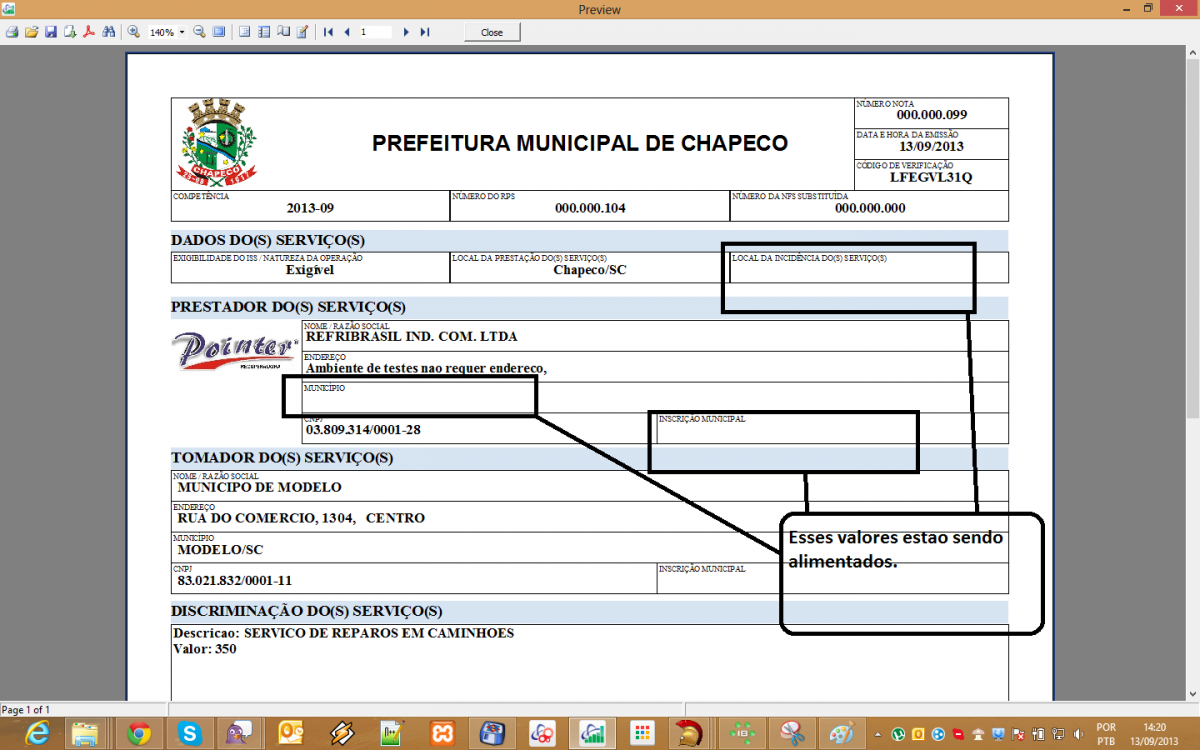Open File Explorer from the taskbar
Viewport: 1200px width, 750px height.
pos(85,734)
